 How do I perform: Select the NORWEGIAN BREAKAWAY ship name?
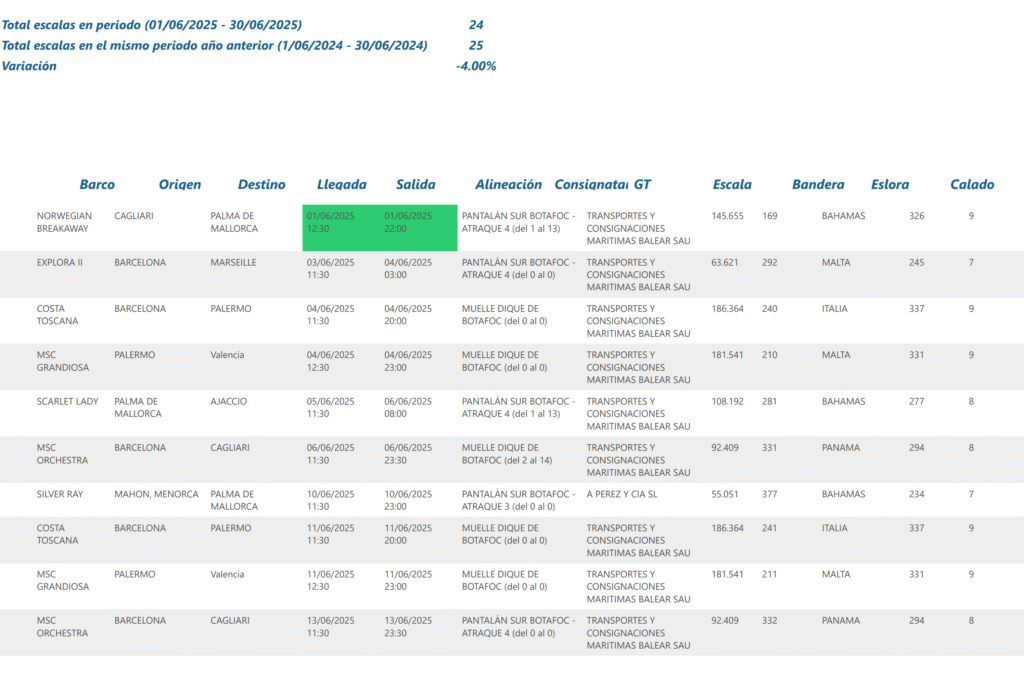pyautogui.click(x=64, y=222)
